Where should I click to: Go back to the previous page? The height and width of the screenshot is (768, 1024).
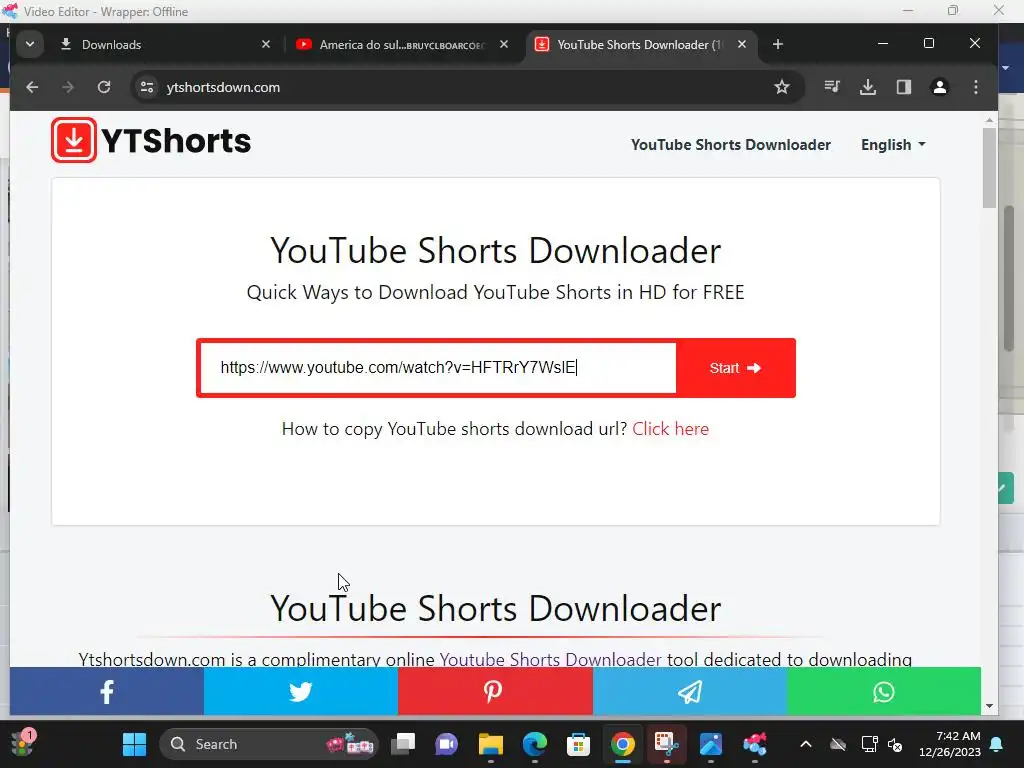pos(32,87)
